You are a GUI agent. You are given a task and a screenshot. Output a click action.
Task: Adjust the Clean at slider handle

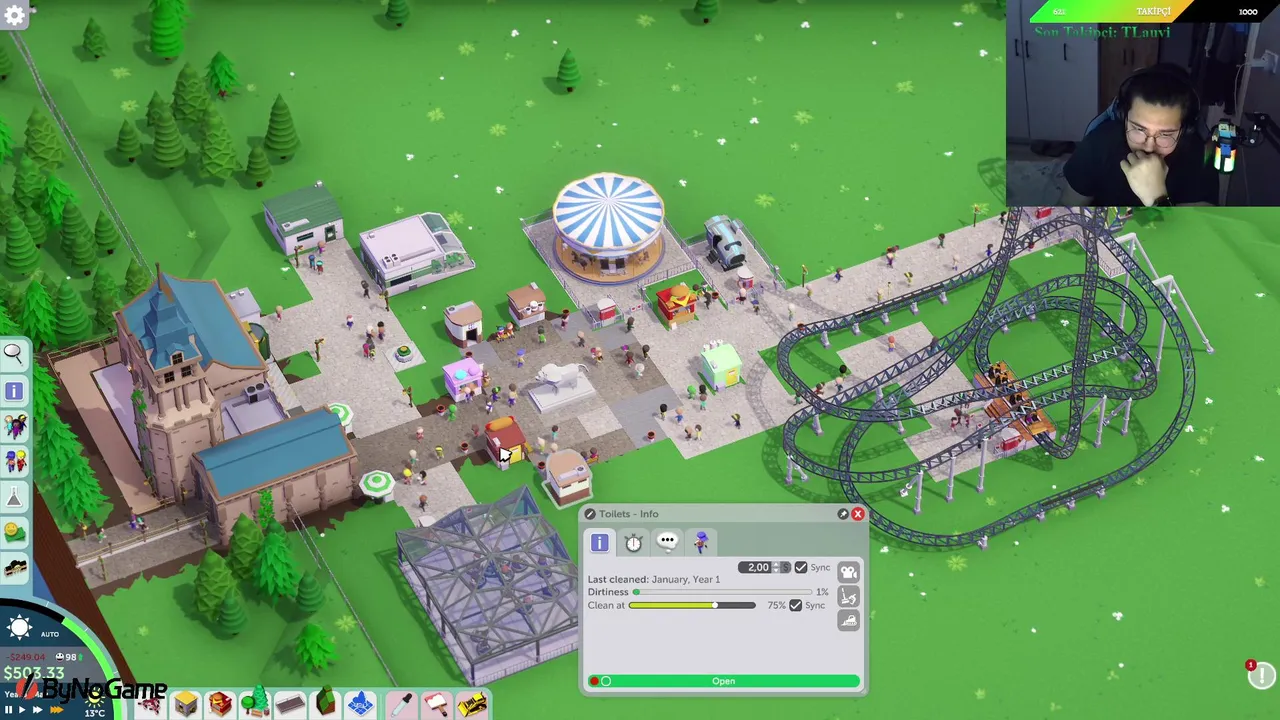(x=715, y=605)
